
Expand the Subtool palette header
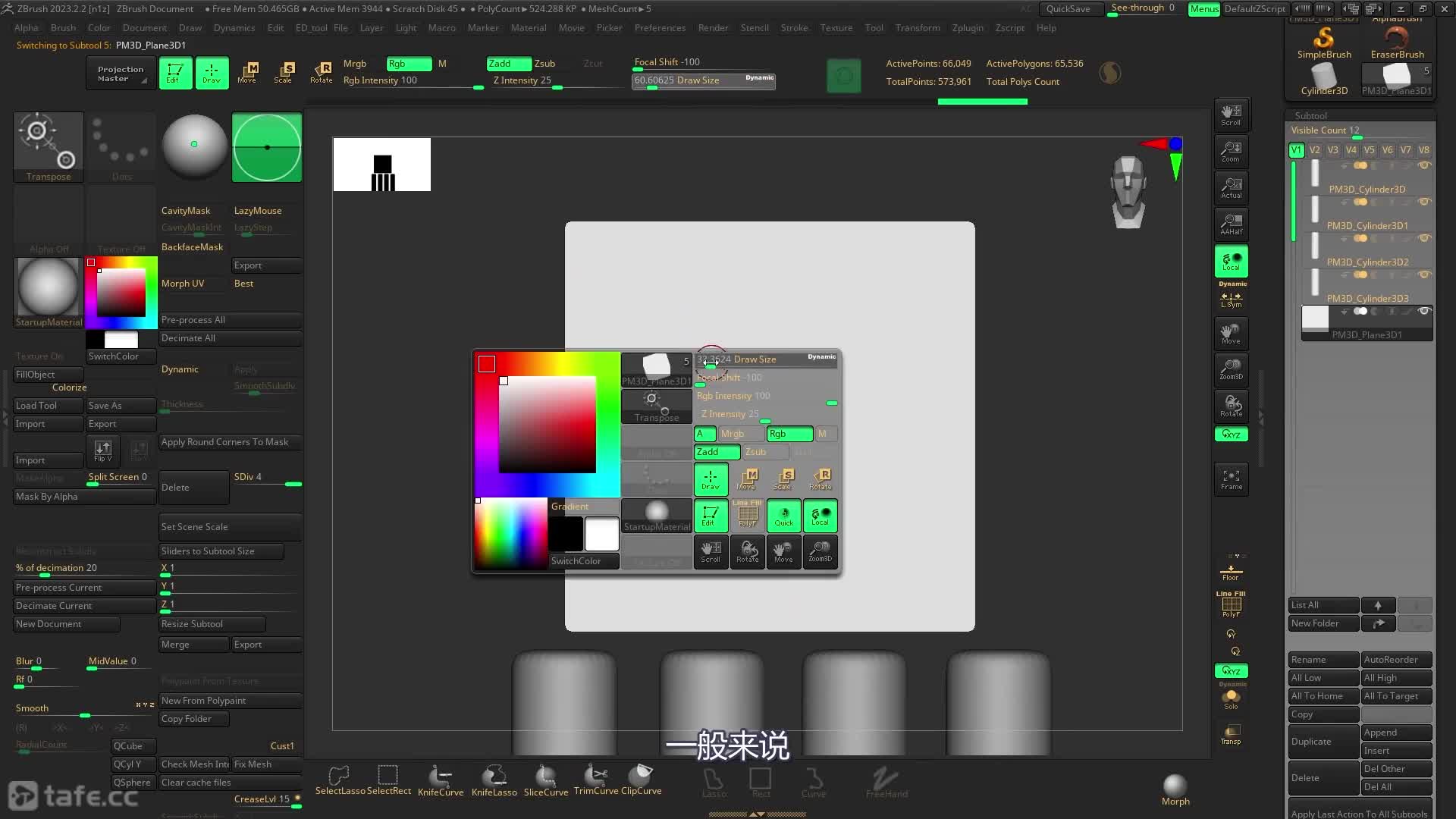coord(1310,115)
